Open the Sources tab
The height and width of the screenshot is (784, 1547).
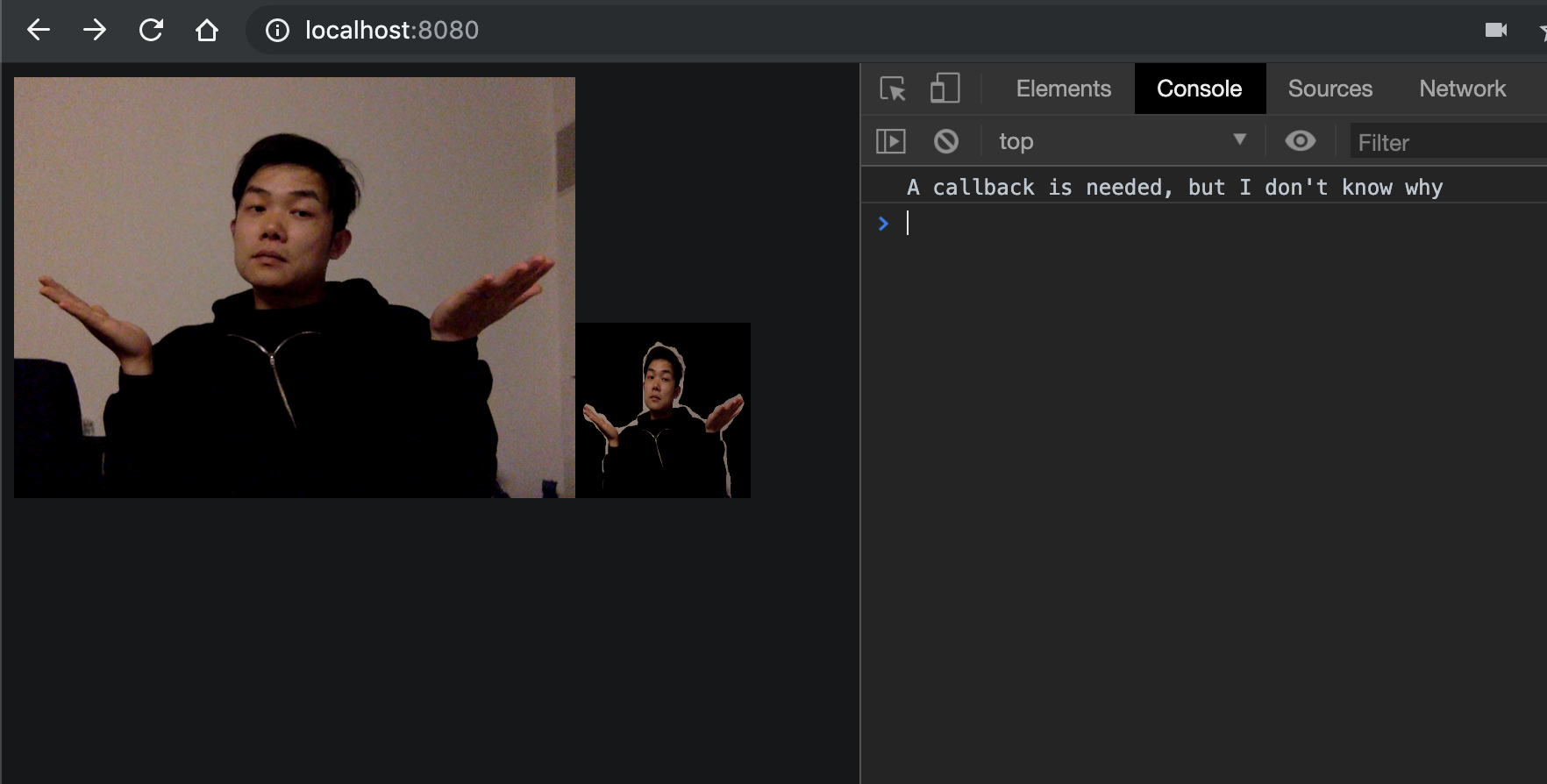1330,89
